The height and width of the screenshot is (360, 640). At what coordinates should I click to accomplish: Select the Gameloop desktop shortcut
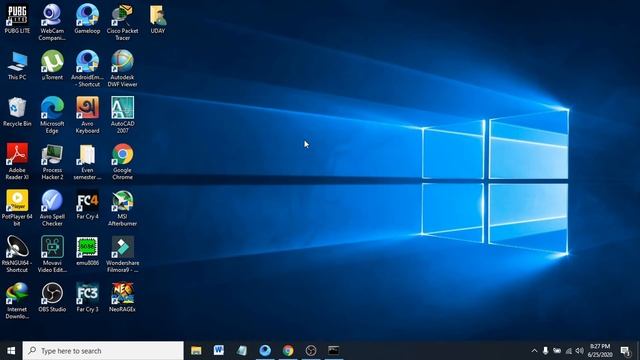87,19
